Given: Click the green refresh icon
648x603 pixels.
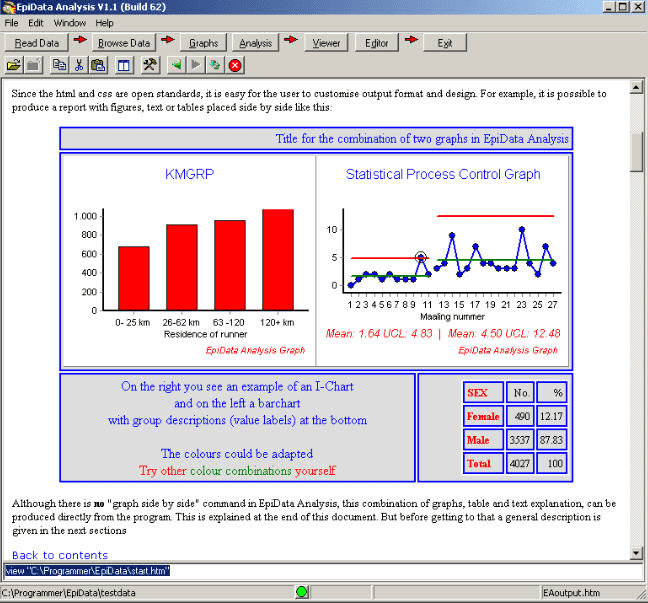Looking at the screenshot, I should [215, 65].
